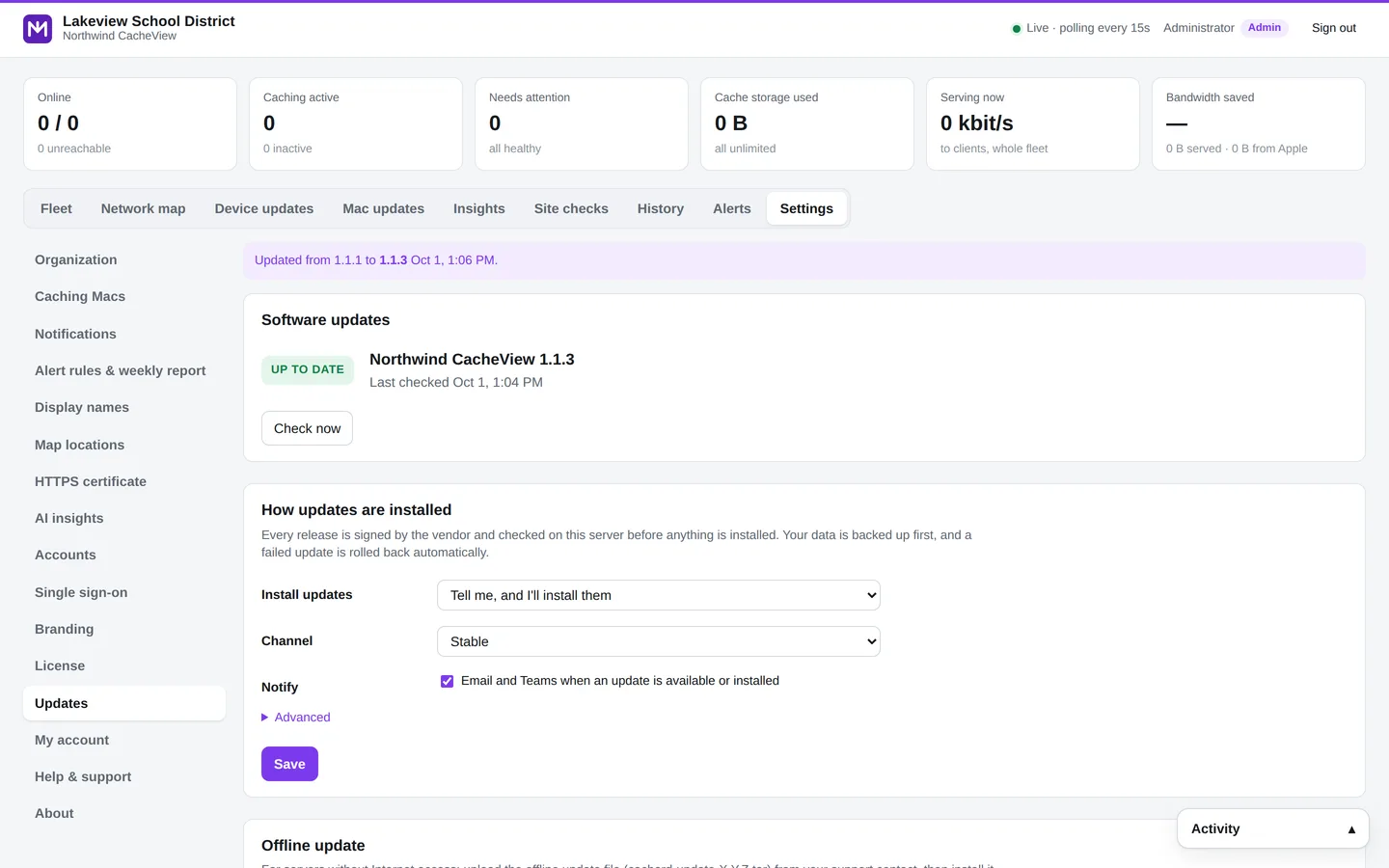Switch to the Fleet tab
The height and width of the screenshot is (868, 1389).
(56, 208)
